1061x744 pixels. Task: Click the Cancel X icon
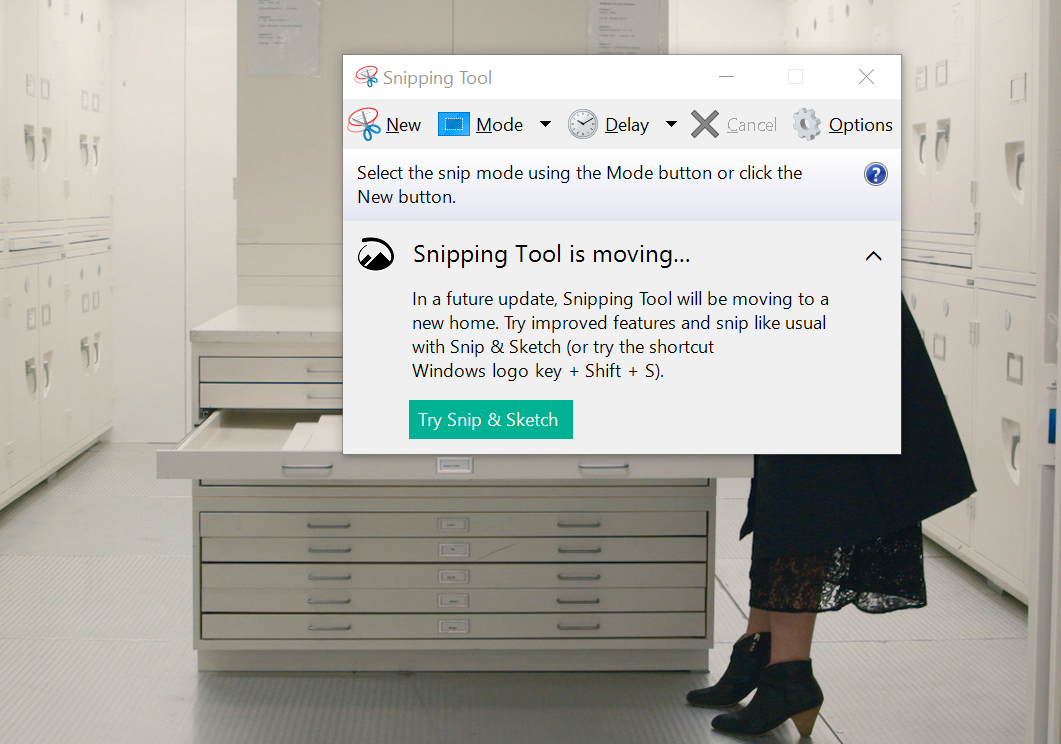tap(705, 124)
